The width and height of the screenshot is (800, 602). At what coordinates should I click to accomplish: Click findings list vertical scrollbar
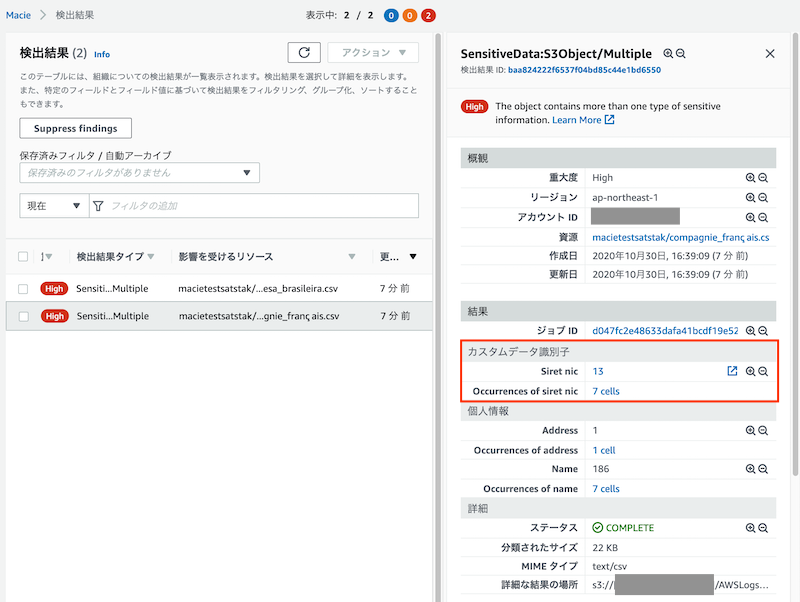point(438,316)
